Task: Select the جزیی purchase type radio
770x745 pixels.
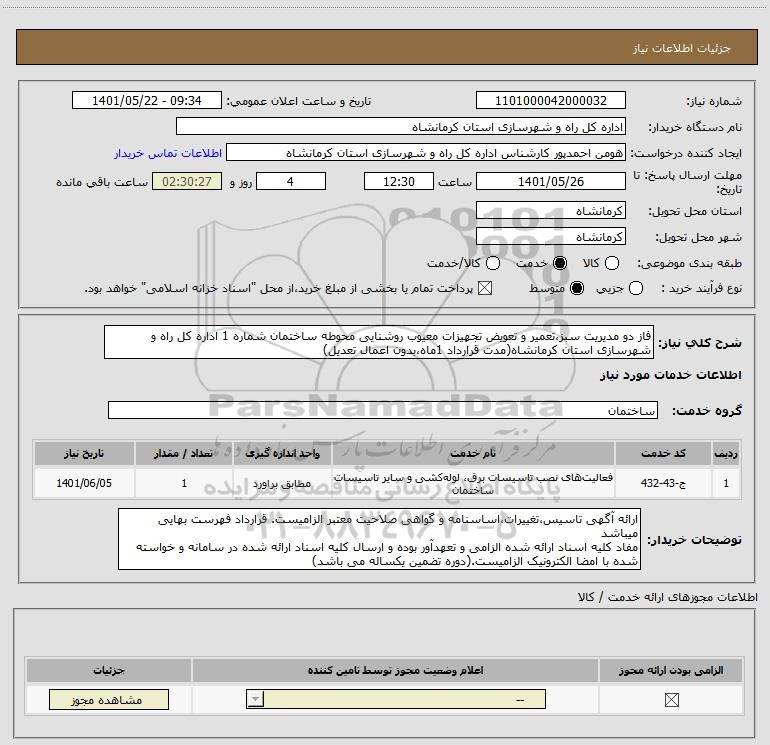Action: (636, 288)
